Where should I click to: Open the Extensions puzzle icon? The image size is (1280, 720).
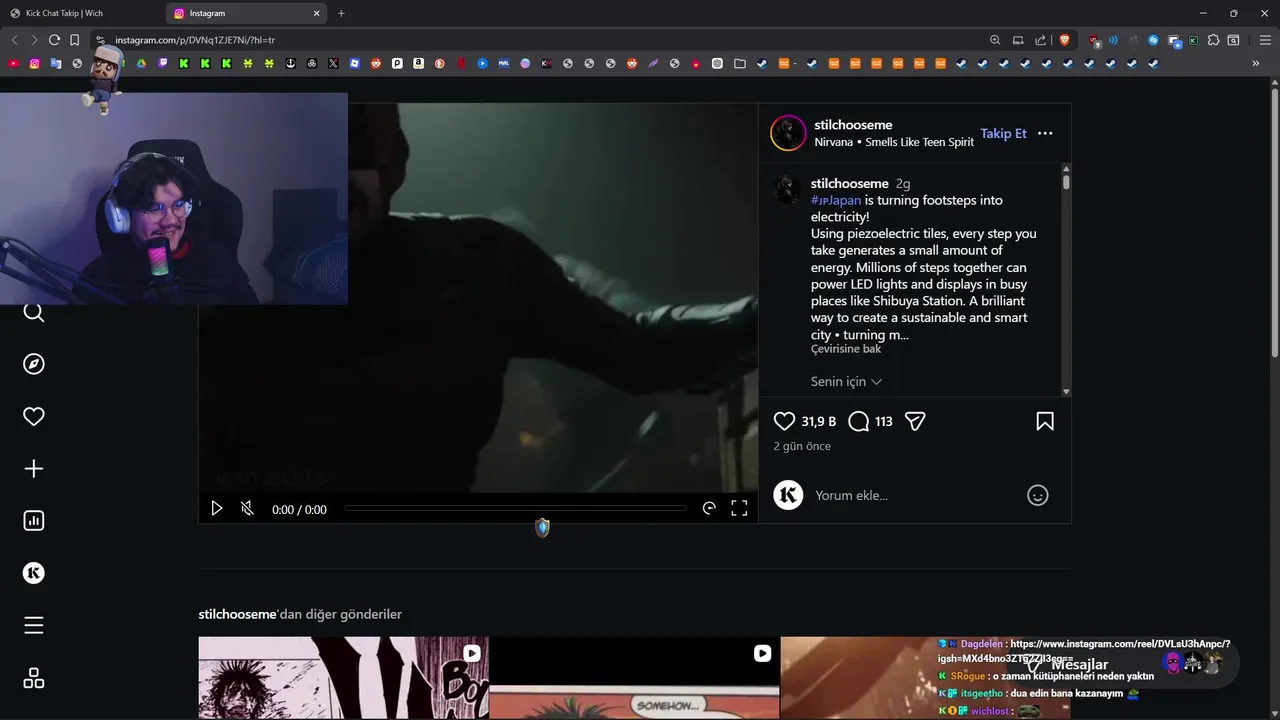pyautogui.click(x=1213, y=40)
